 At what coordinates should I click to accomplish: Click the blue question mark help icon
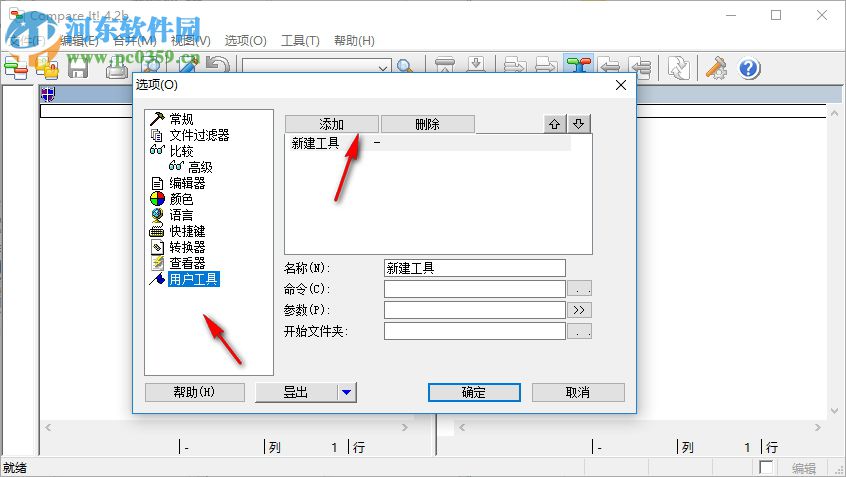tap(749, 69)
